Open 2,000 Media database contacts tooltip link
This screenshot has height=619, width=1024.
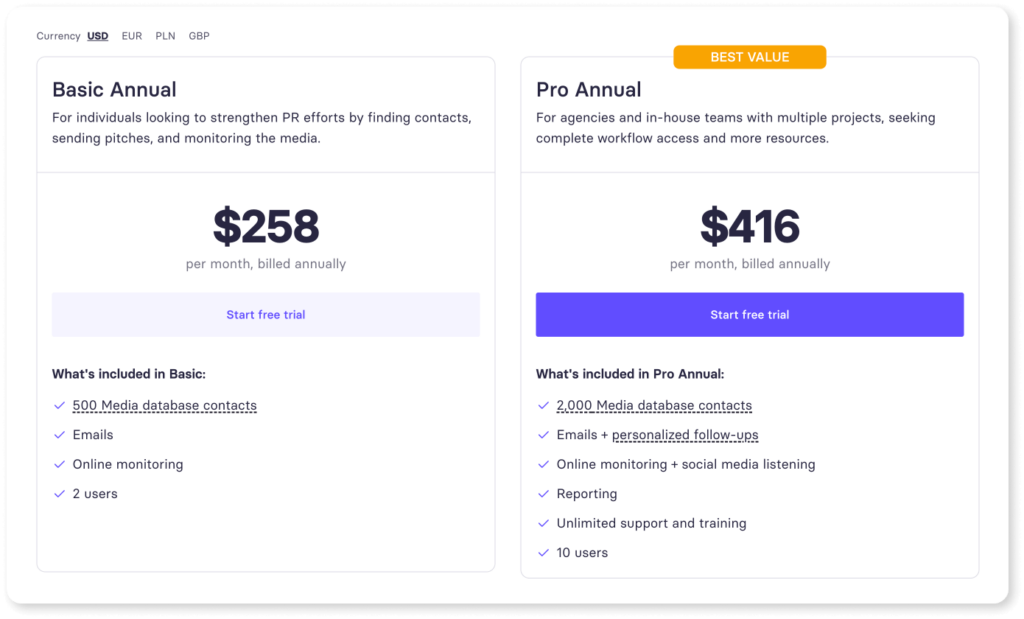pyautogui.click(x=654, y=406)
